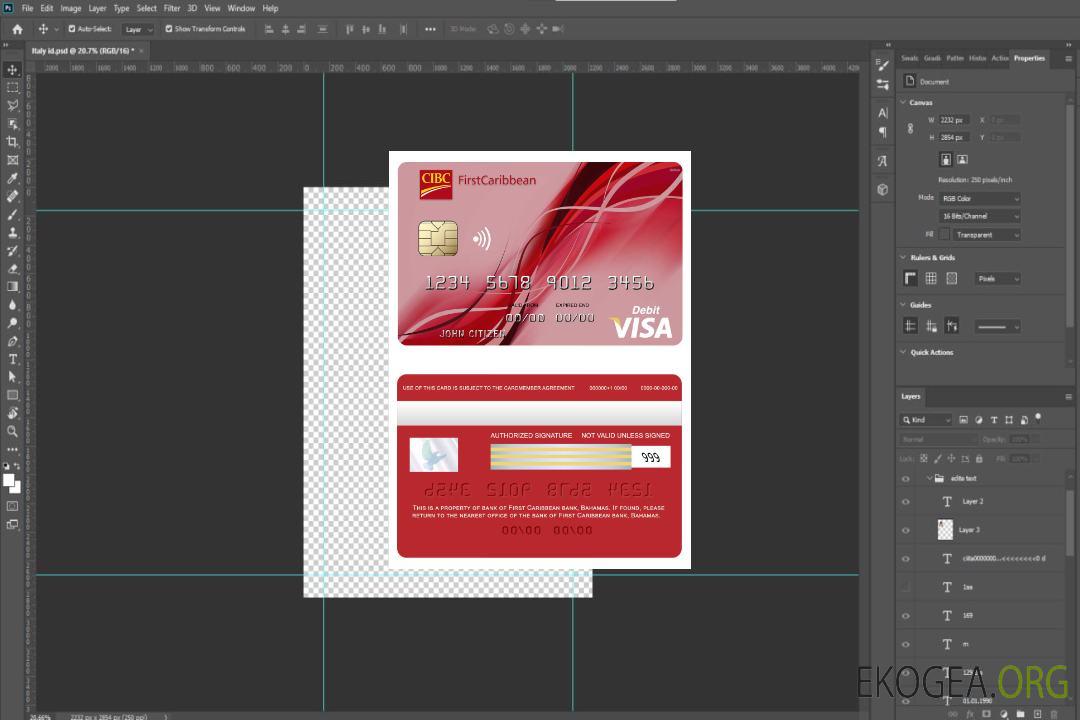Set canvas to landscape orientation
The height and width of the screenshot is (720, 1080).
(x=962, y=160)
